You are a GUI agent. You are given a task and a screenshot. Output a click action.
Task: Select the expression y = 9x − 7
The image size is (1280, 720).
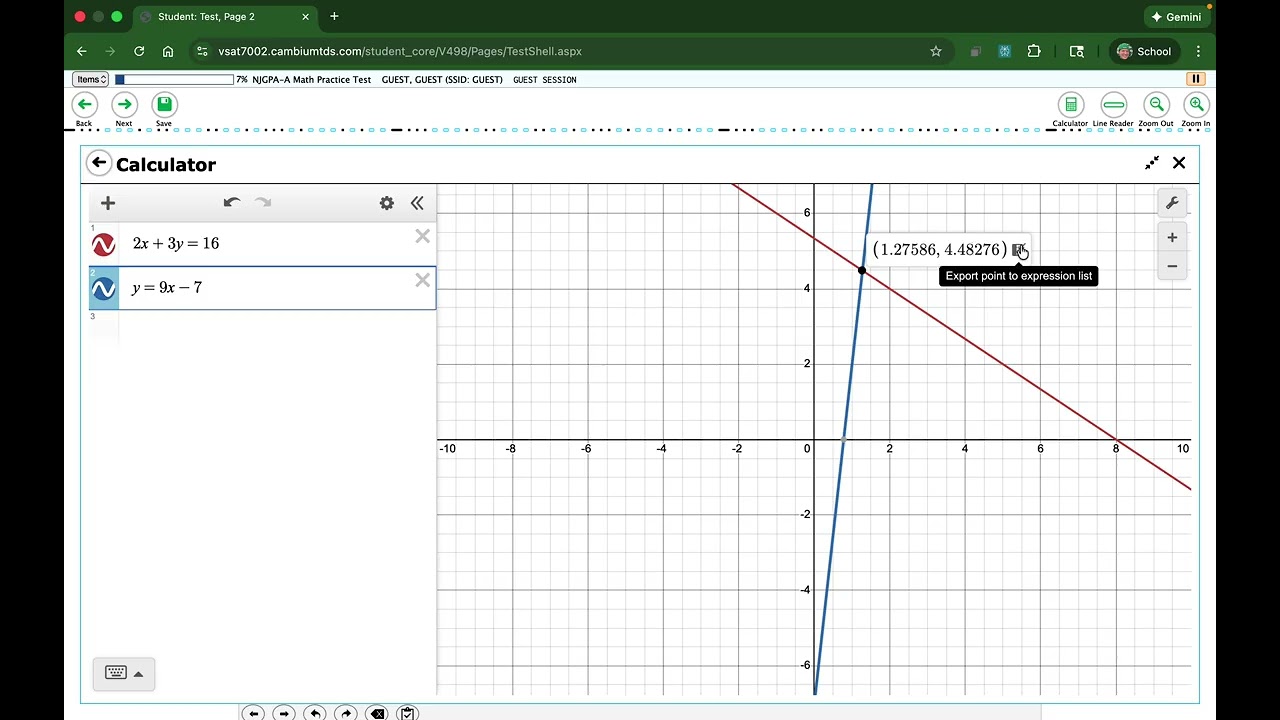coord(167,287)
